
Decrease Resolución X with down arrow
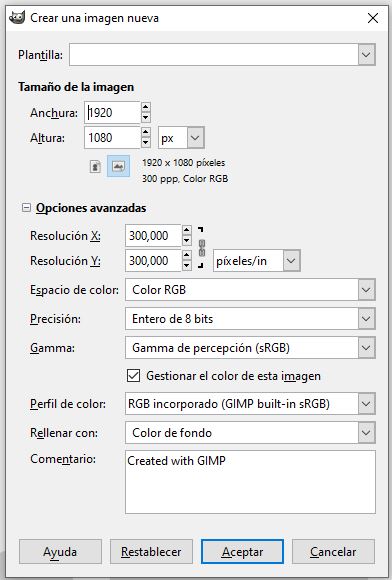pyautogui.click(x=187, y=240)
